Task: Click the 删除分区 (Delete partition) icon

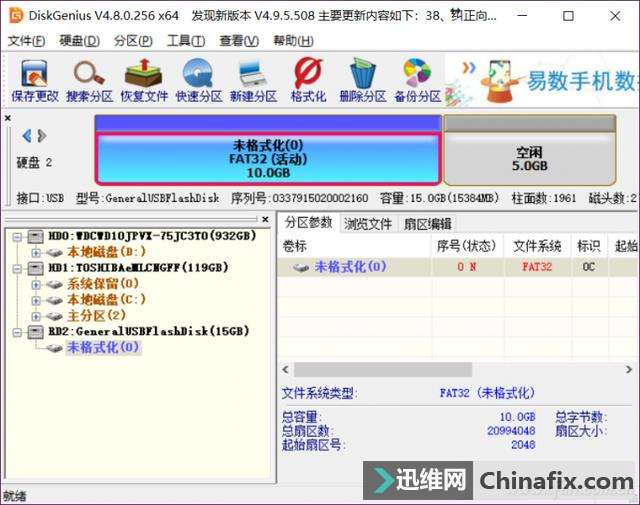Action: (362, 80)
